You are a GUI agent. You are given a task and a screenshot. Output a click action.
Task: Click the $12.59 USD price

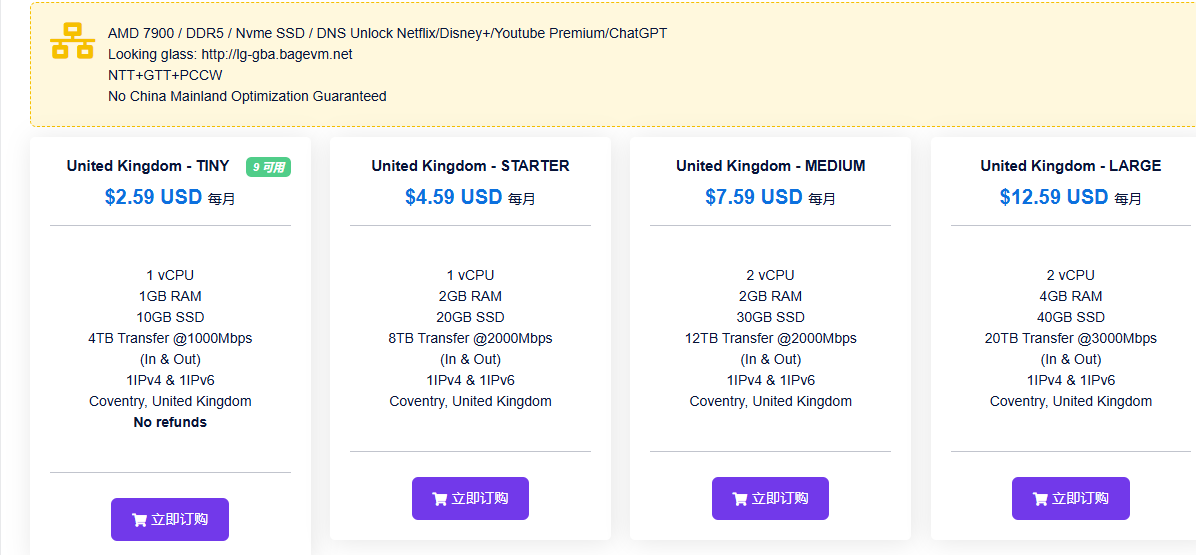(1053, 197)
